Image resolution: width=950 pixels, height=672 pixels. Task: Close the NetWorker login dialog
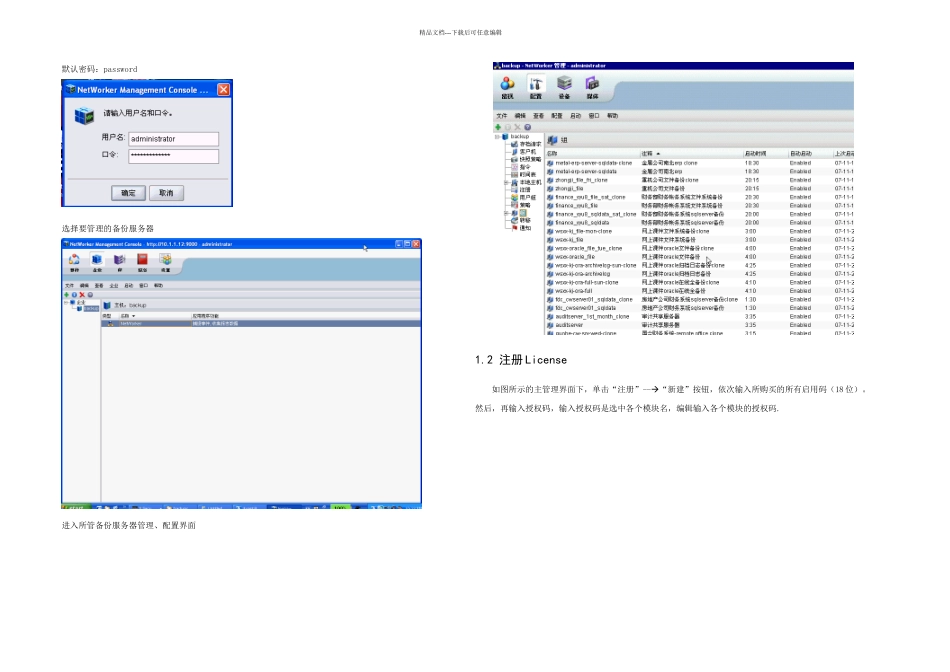coord(224,90)
